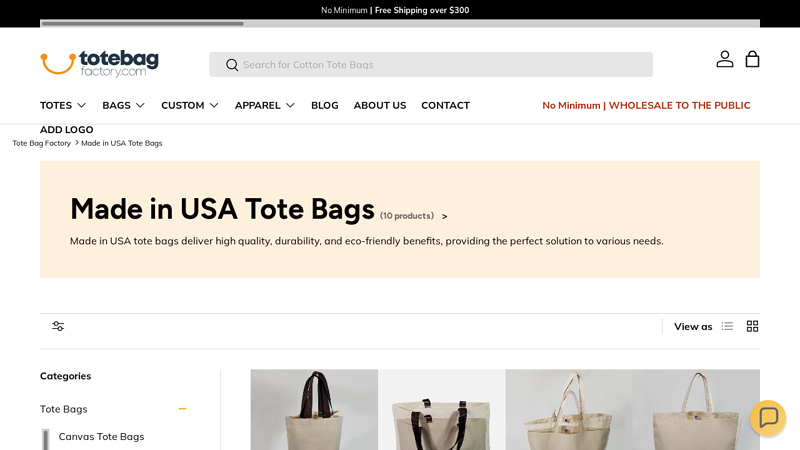Expand the APPAREL dropdown menu
The image size is (800, 450).
pos(265,105)
